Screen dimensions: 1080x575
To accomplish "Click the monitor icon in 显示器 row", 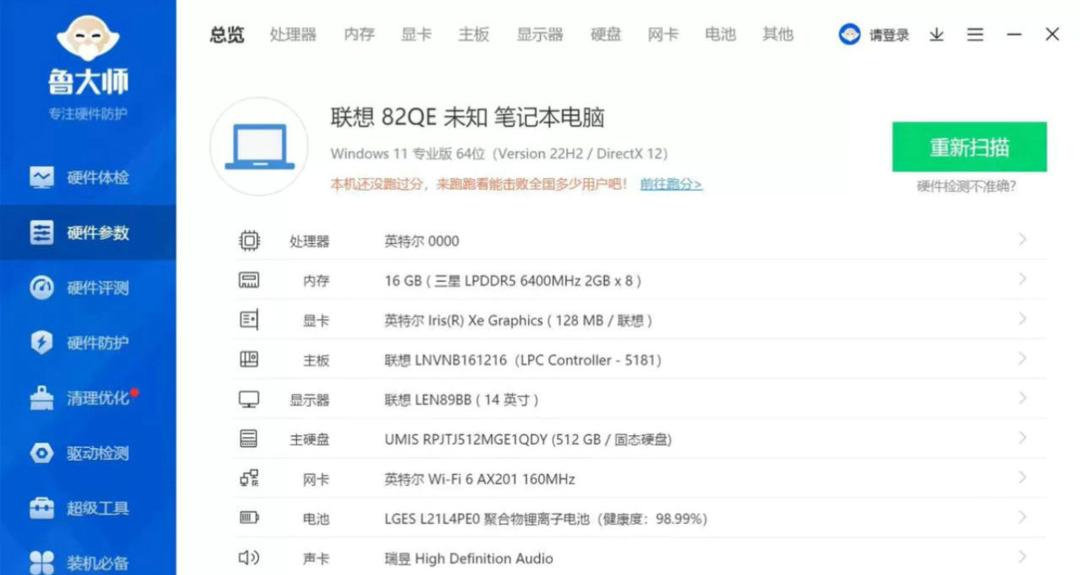I will click(x=249, y=399).
